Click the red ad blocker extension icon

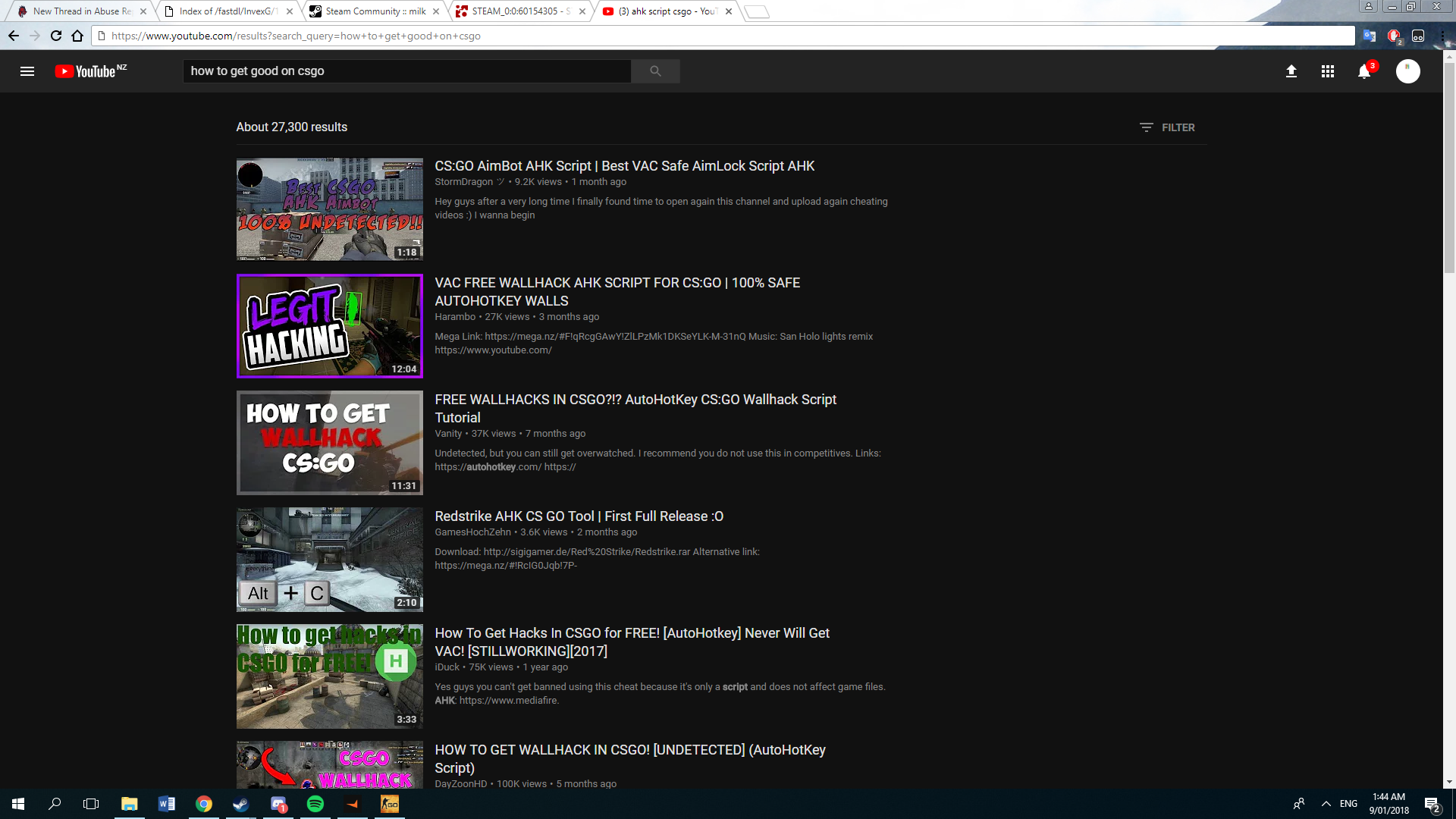click(x=1394, y=36)
